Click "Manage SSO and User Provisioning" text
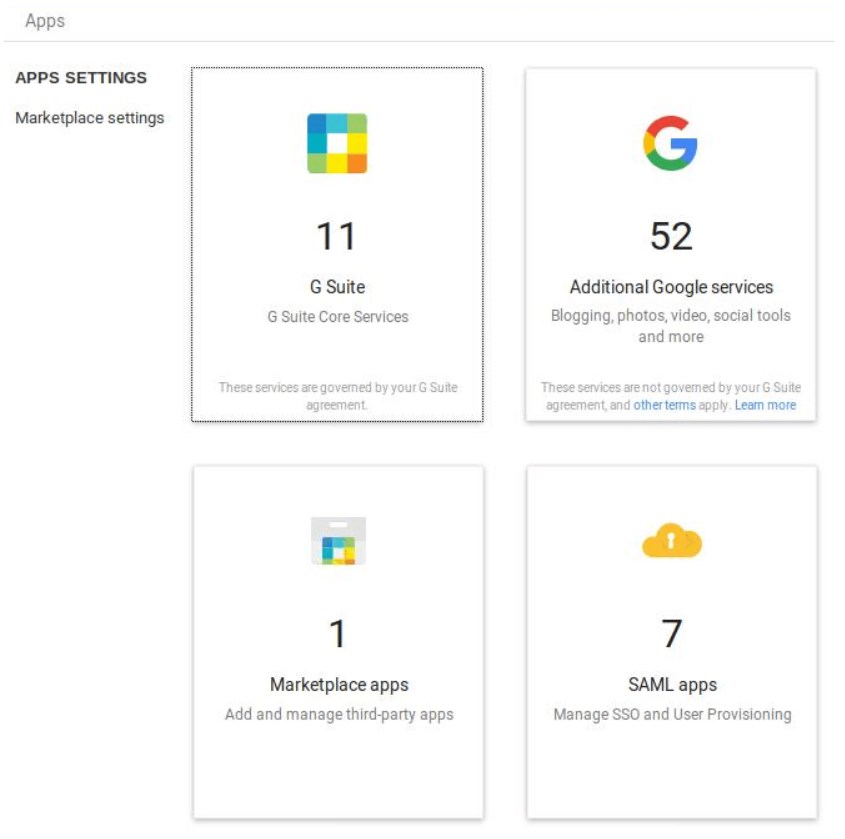 [672, 714]
